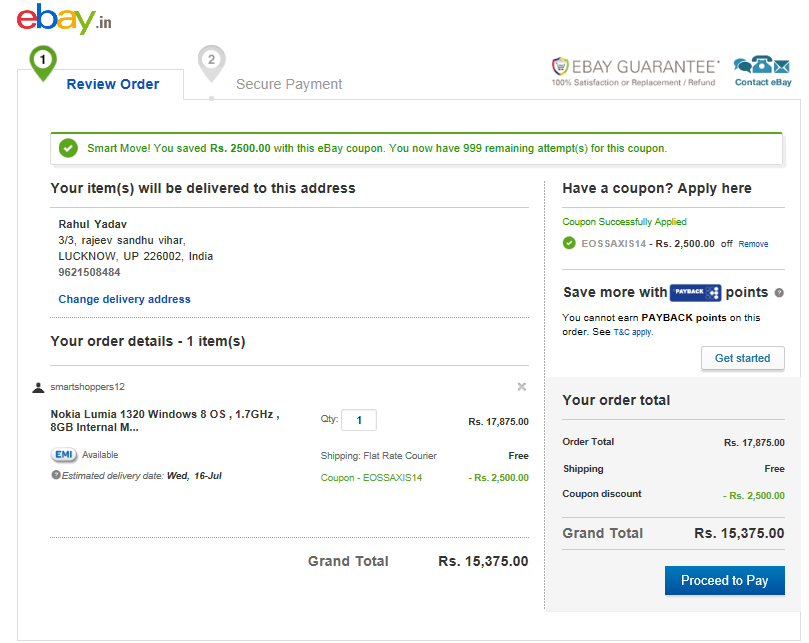Click the green check beside coupon EOSSAXIS14
The width and height of the screenshot is (809, 643).
pos(569,243)
